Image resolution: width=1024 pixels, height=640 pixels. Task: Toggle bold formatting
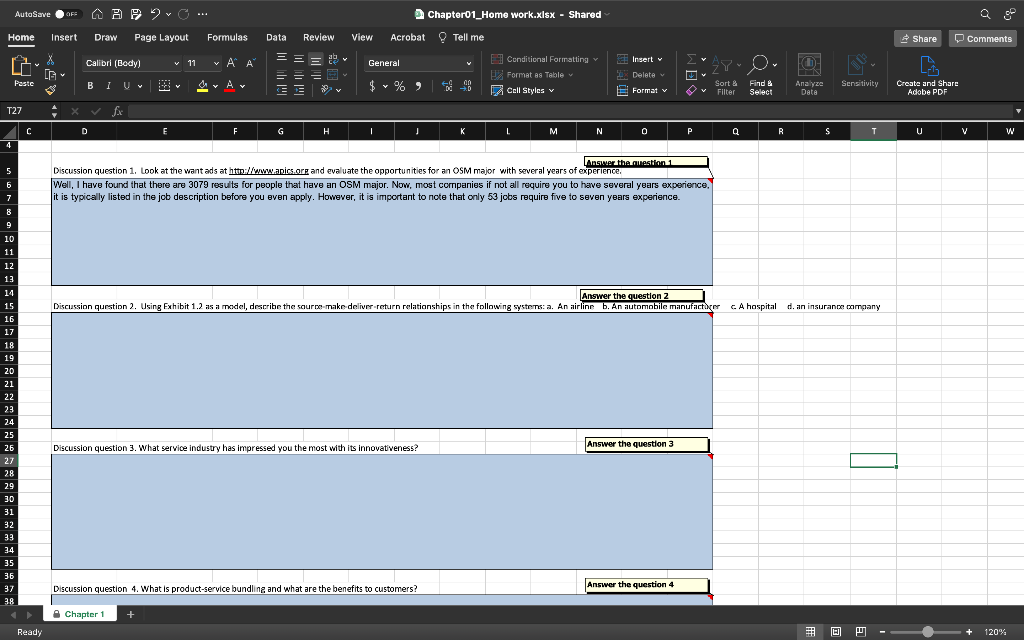tap(91, 85)
